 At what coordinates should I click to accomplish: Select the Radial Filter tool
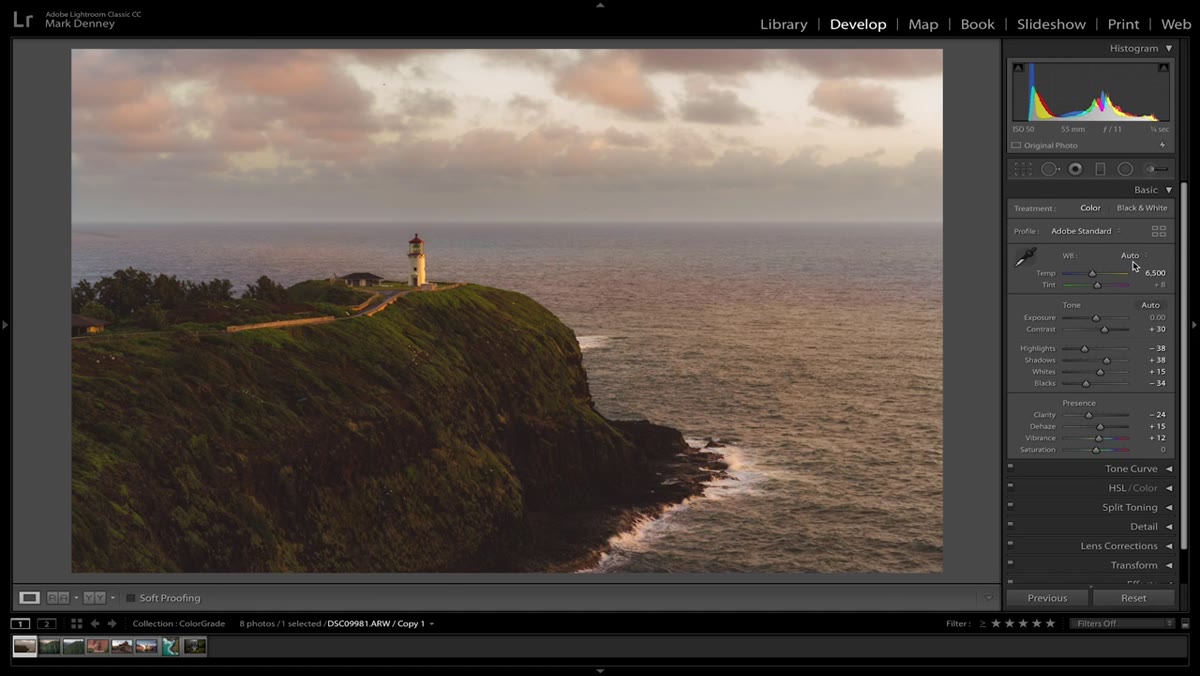(1125, 169)
